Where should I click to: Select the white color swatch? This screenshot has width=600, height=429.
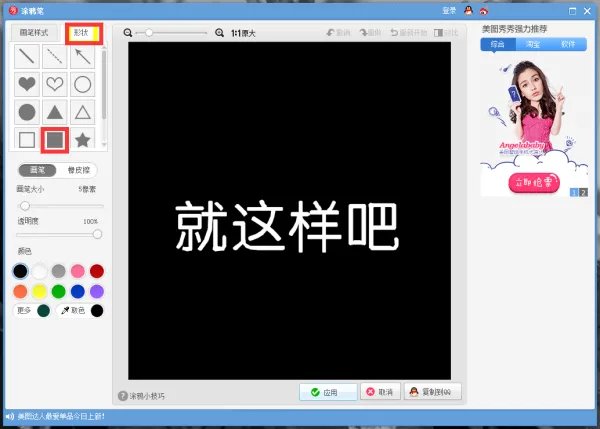(x=39, y=271)
